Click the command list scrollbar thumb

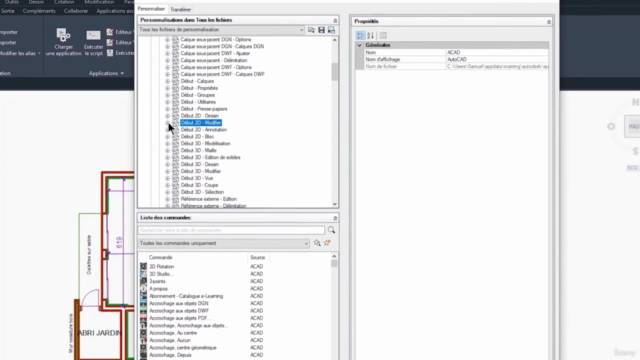[334, 264]
